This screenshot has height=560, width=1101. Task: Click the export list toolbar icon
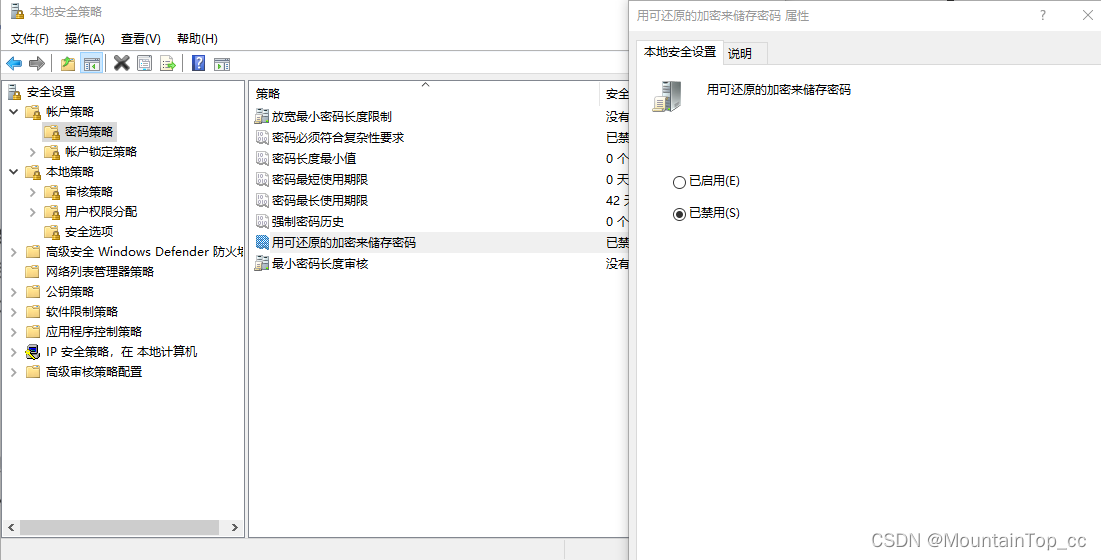[x=168, y=64]
